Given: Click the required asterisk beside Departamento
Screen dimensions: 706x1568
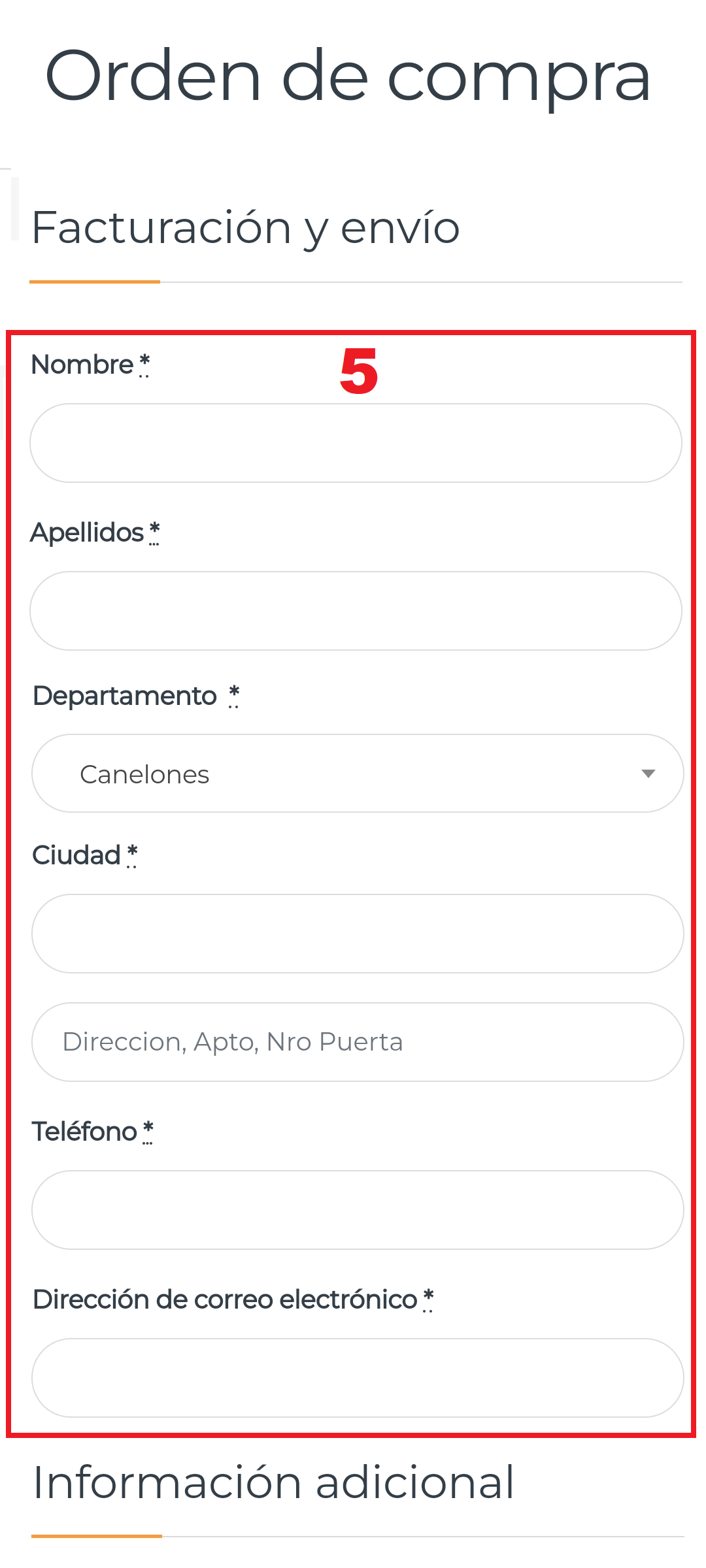Looking at the screenshot, I should [234, 694].
